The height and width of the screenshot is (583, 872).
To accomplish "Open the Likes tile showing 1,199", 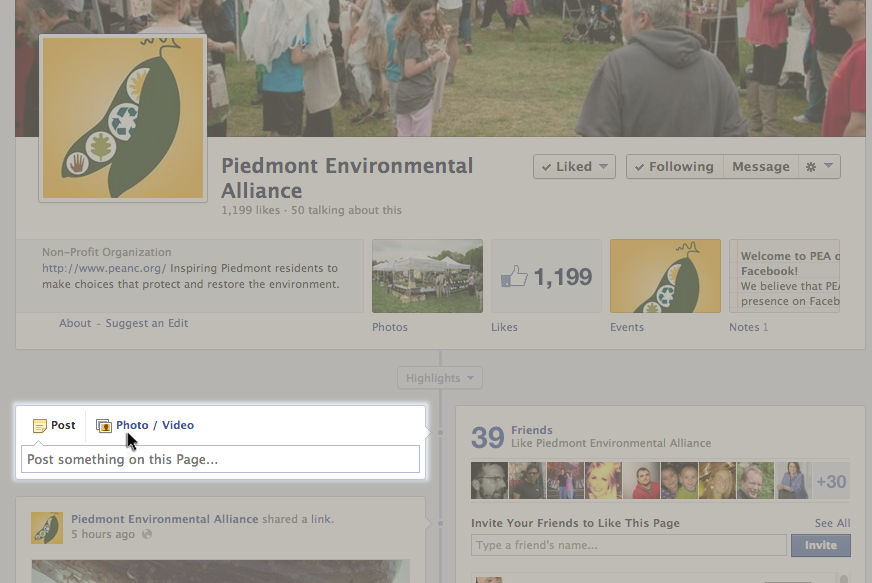I will click(x=546, y=276).
